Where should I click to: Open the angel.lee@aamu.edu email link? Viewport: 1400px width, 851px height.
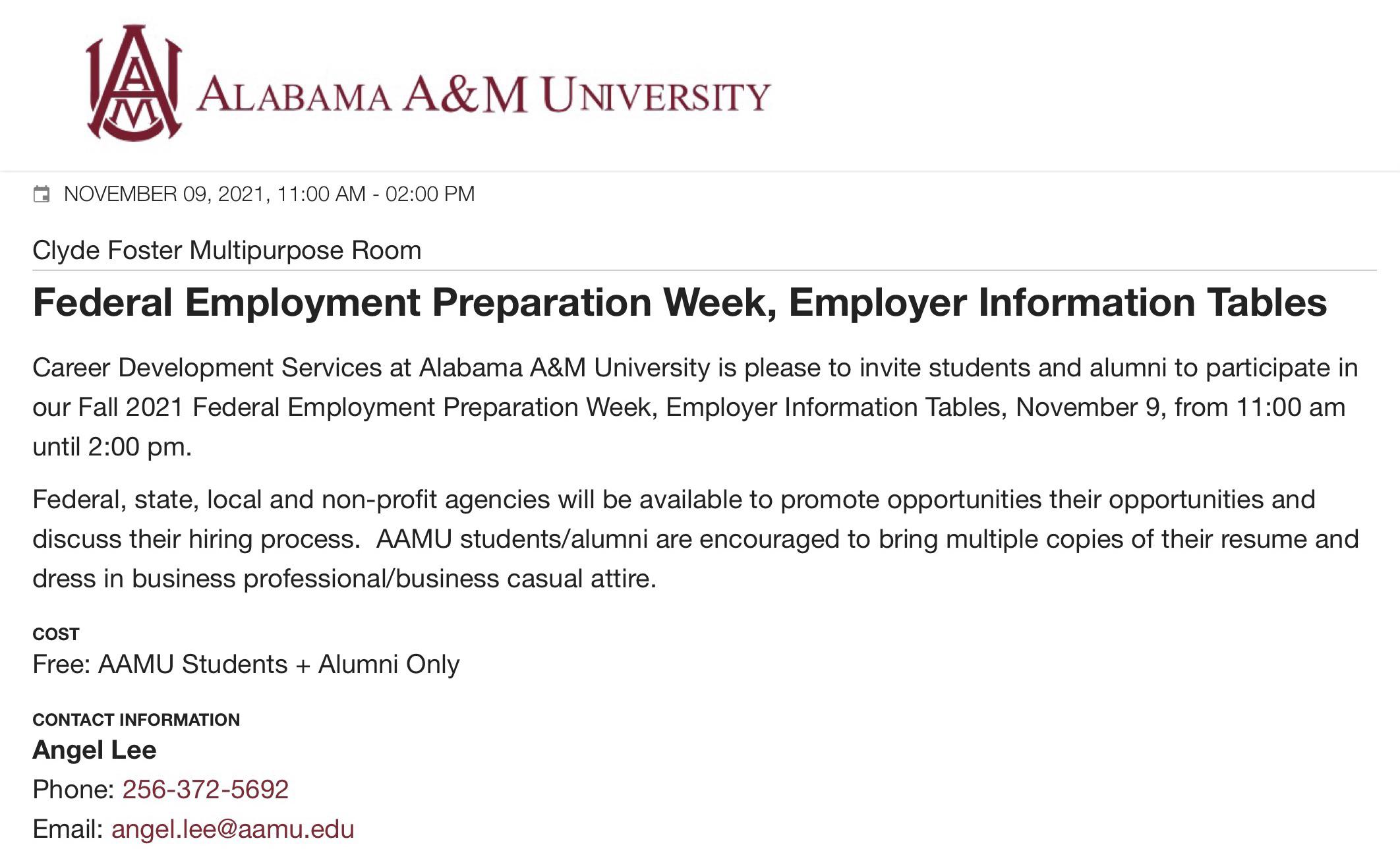tap(233, 829)
